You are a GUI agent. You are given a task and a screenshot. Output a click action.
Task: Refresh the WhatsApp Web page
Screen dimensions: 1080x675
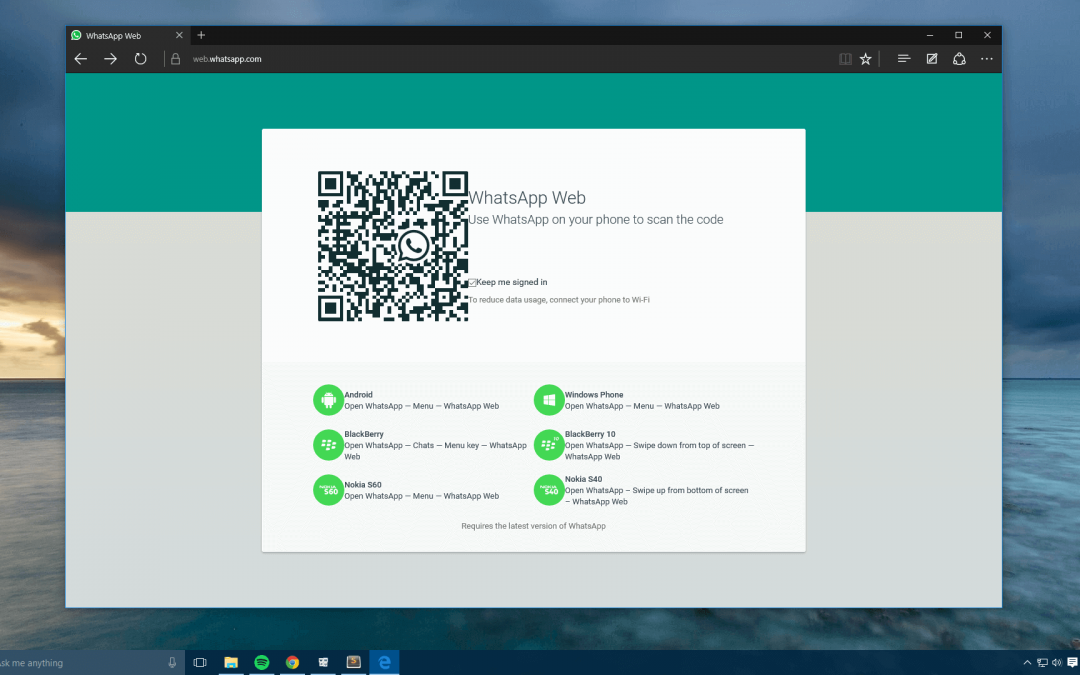(141, 59)
